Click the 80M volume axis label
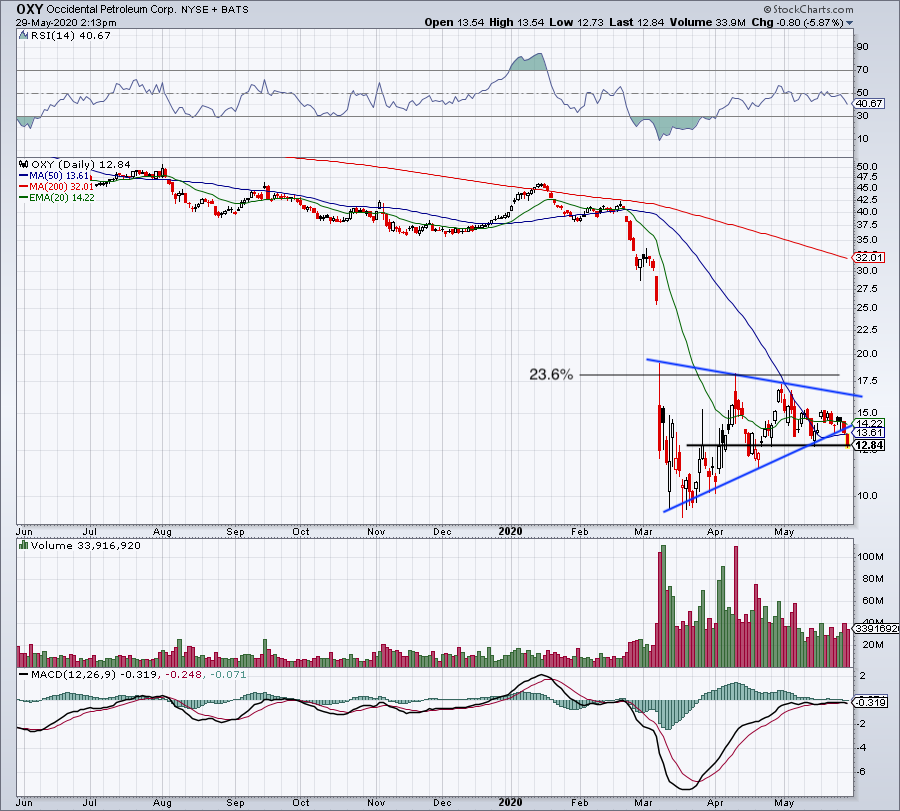This screenshot has width=900, height=811. (x=872, y=579)
